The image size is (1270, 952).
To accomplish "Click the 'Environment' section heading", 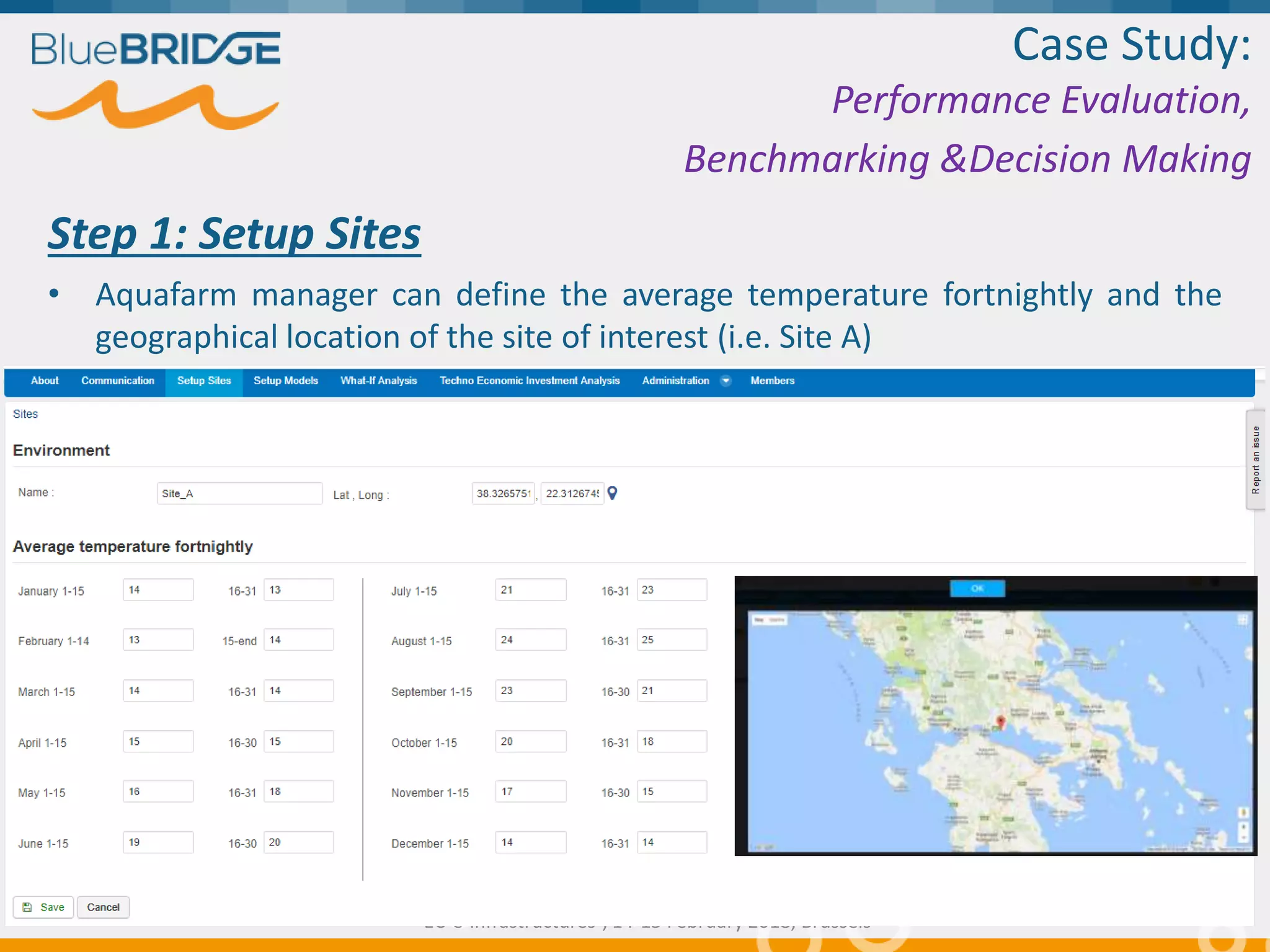I will (x=61, y=451).
